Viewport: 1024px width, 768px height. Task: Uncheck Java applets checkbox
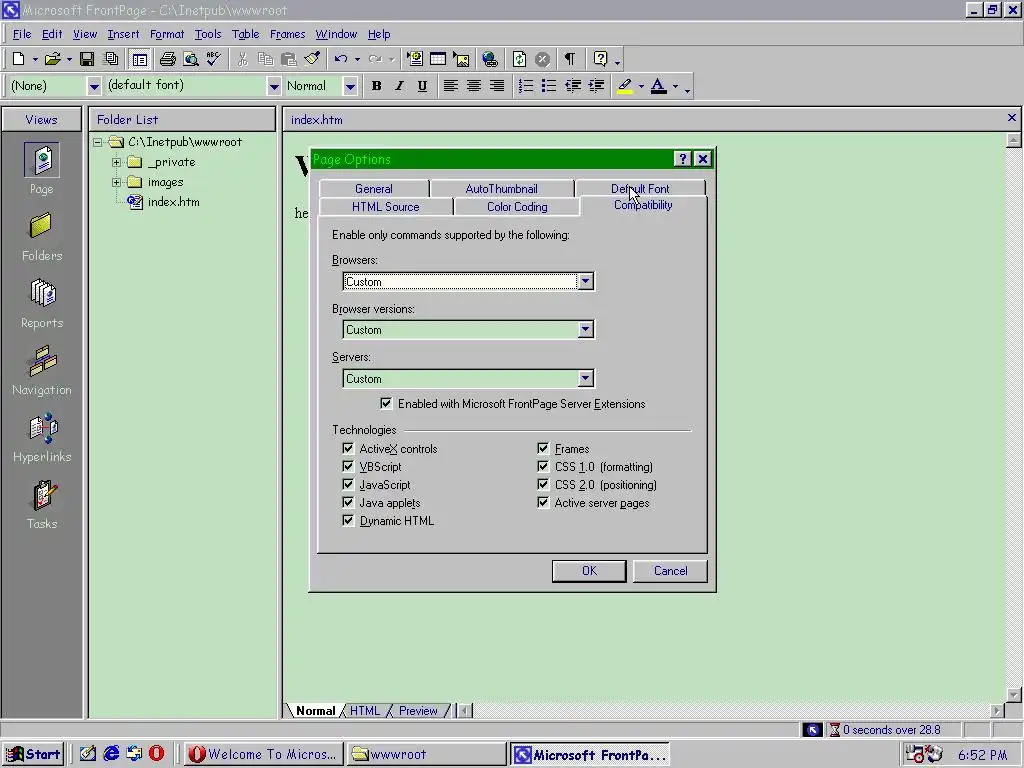(348, 502)
